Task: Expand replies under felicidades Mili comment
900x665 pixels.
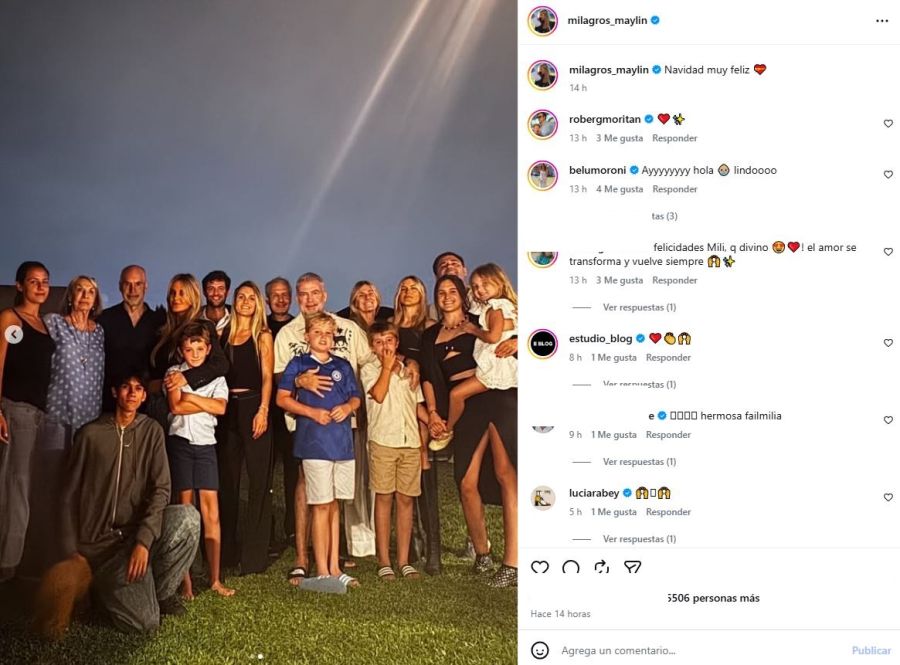Action: coord(639,308)
